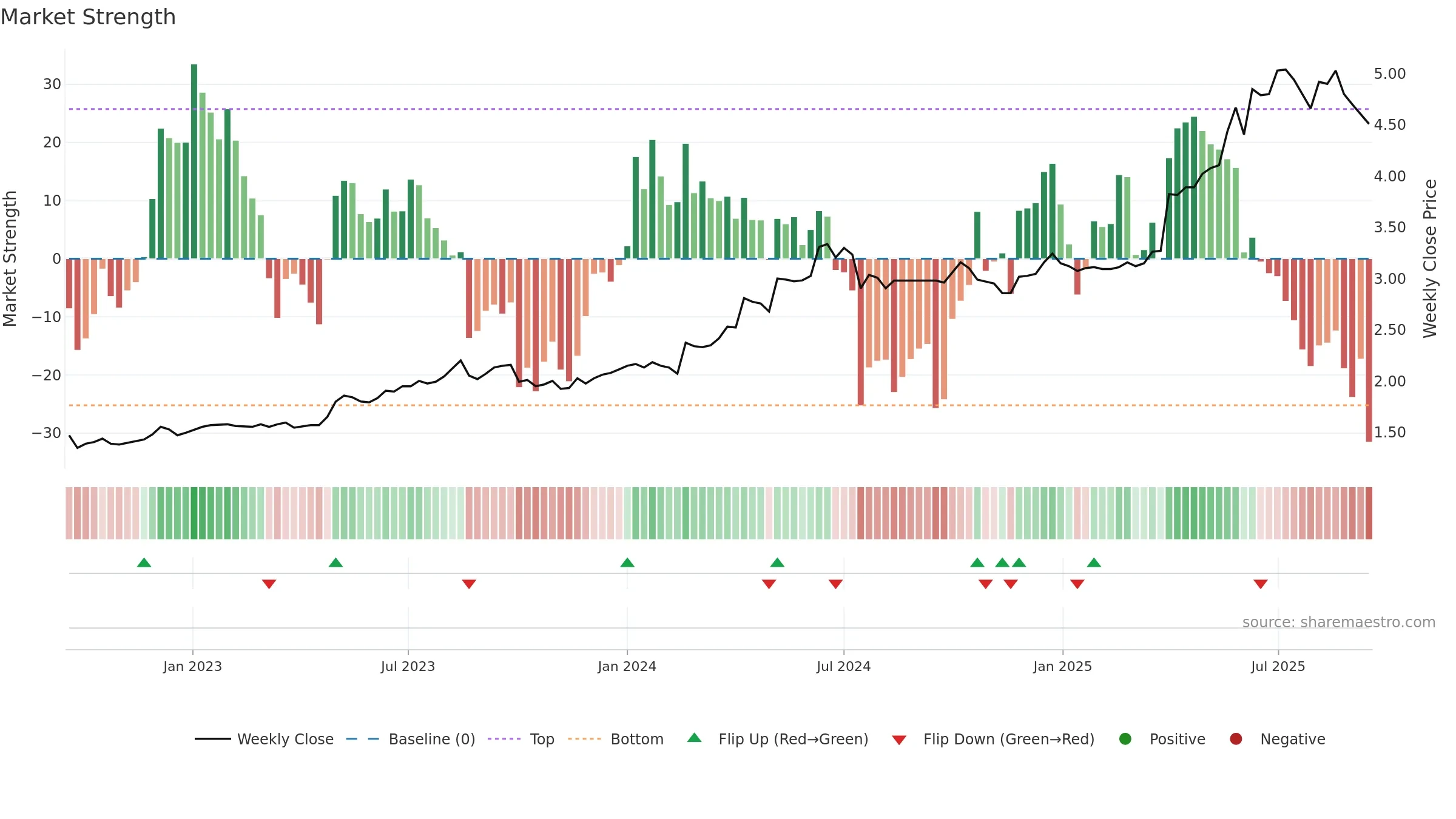Click the earliest red flip-down triangle after Jan 2023
The width and height of the screenshot is (1456, 819).
[x=269, y=584]
